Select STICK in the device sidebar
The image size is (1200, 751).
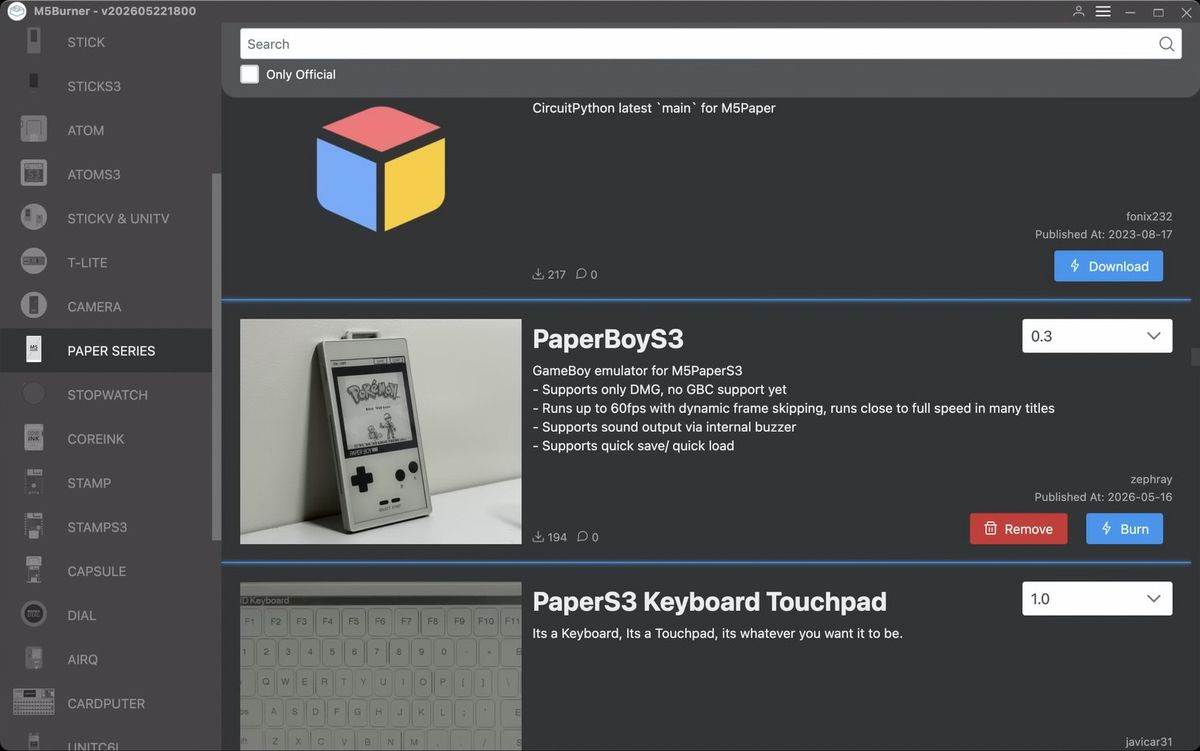tap(106, 42)
